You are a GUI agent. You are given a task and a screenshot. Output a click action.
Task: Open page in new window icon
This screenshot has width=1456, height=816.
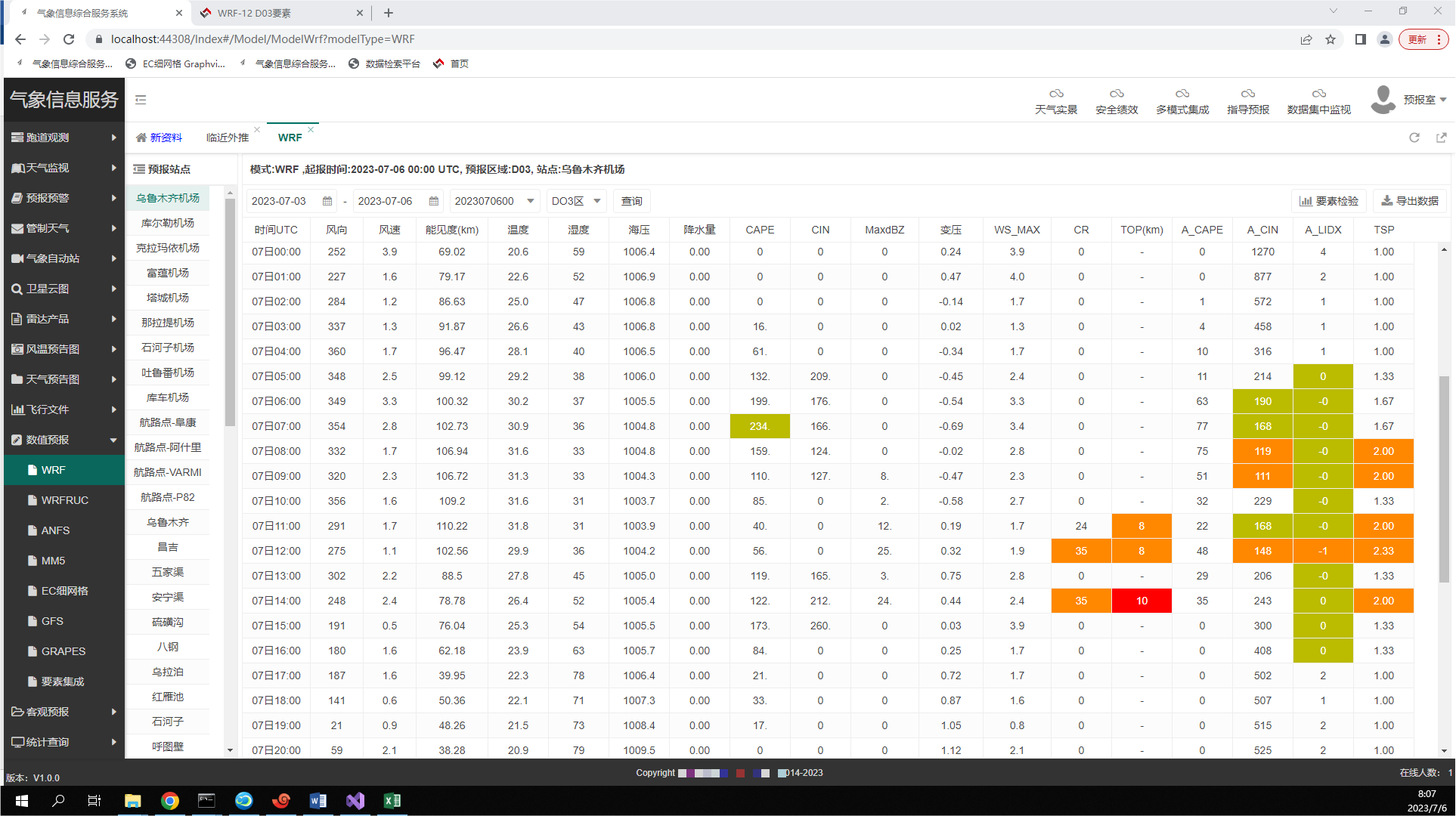pos(1442,138)
